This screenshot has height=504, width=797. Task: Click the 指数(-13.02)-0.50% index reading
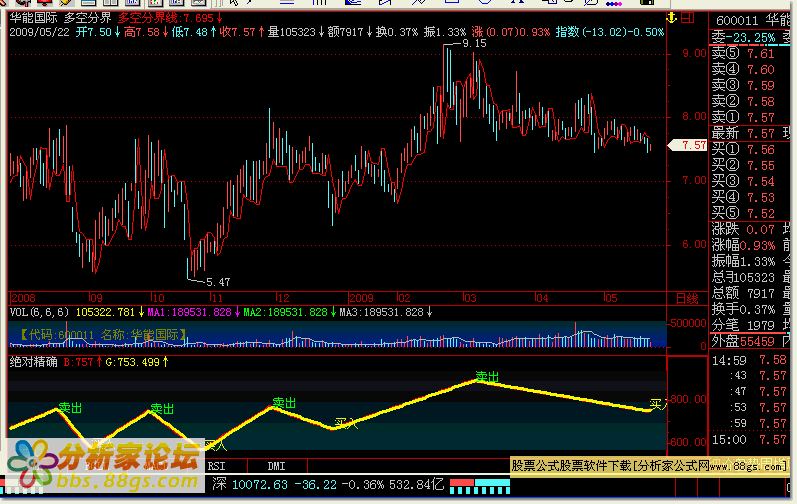tap(609, 32)
